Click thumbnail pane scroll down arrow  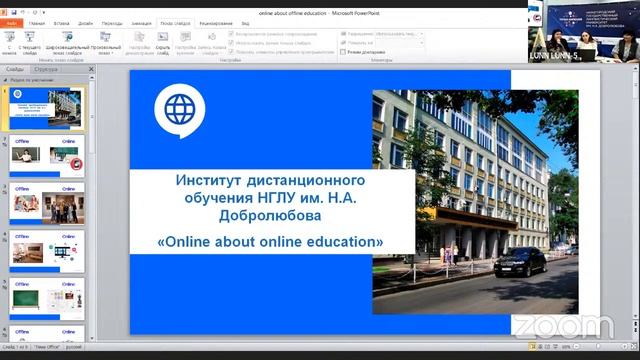[92, 338]
